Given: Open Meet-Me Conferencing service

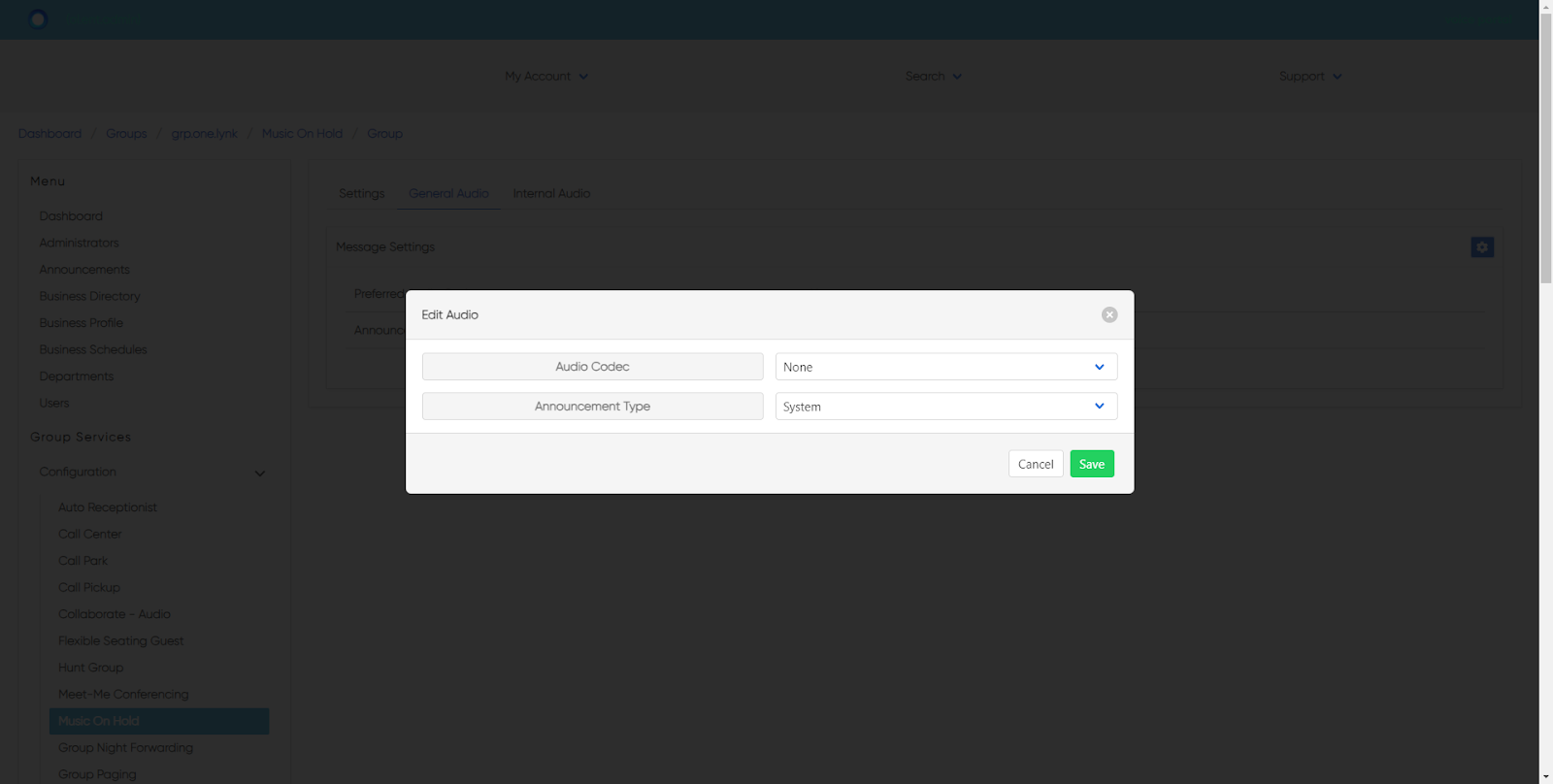Looking at the screenshot, I should (x=123, y=694).
